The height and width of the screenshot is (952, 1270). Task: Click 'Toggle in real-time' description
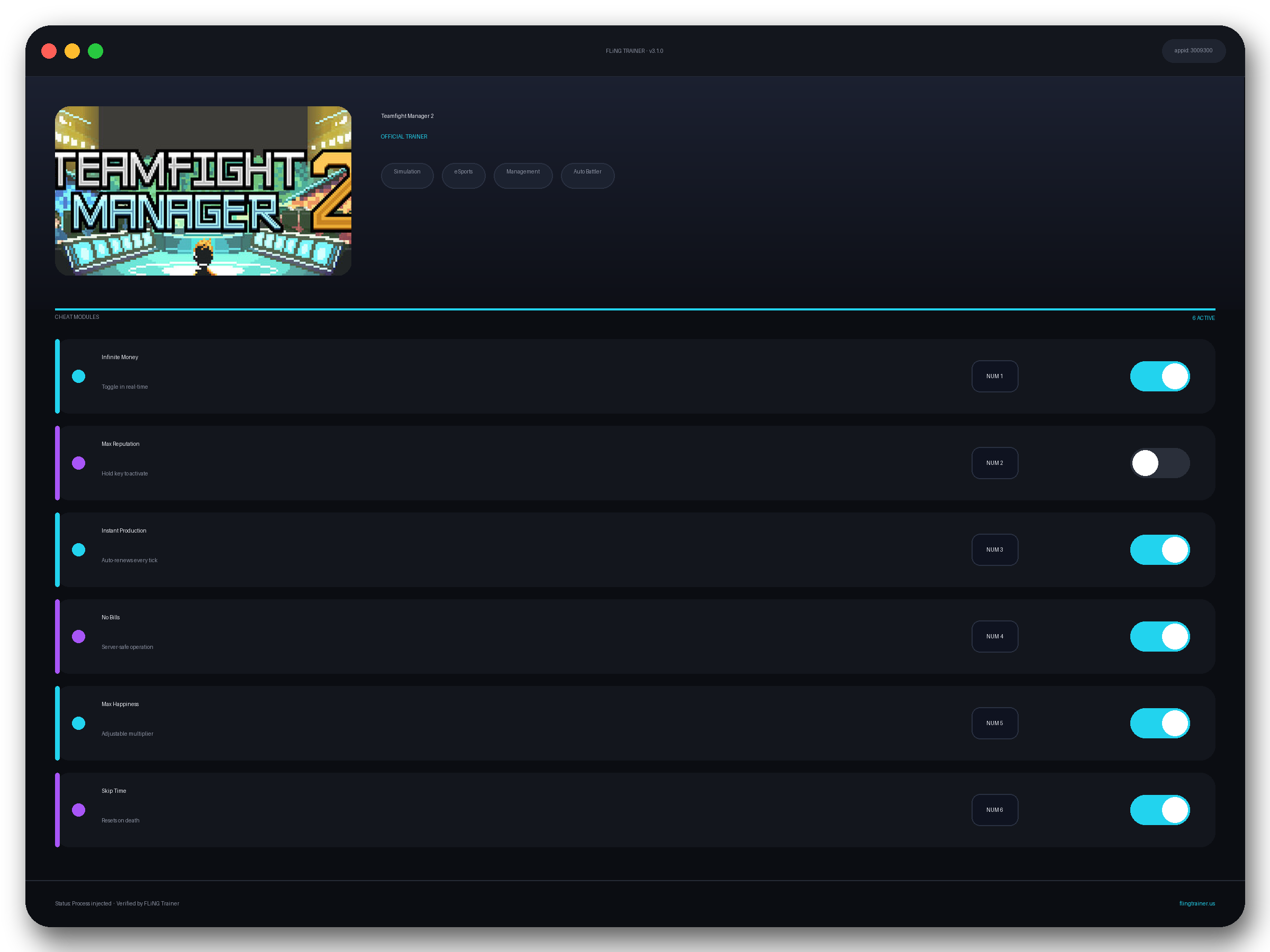[x=124, y=387]
